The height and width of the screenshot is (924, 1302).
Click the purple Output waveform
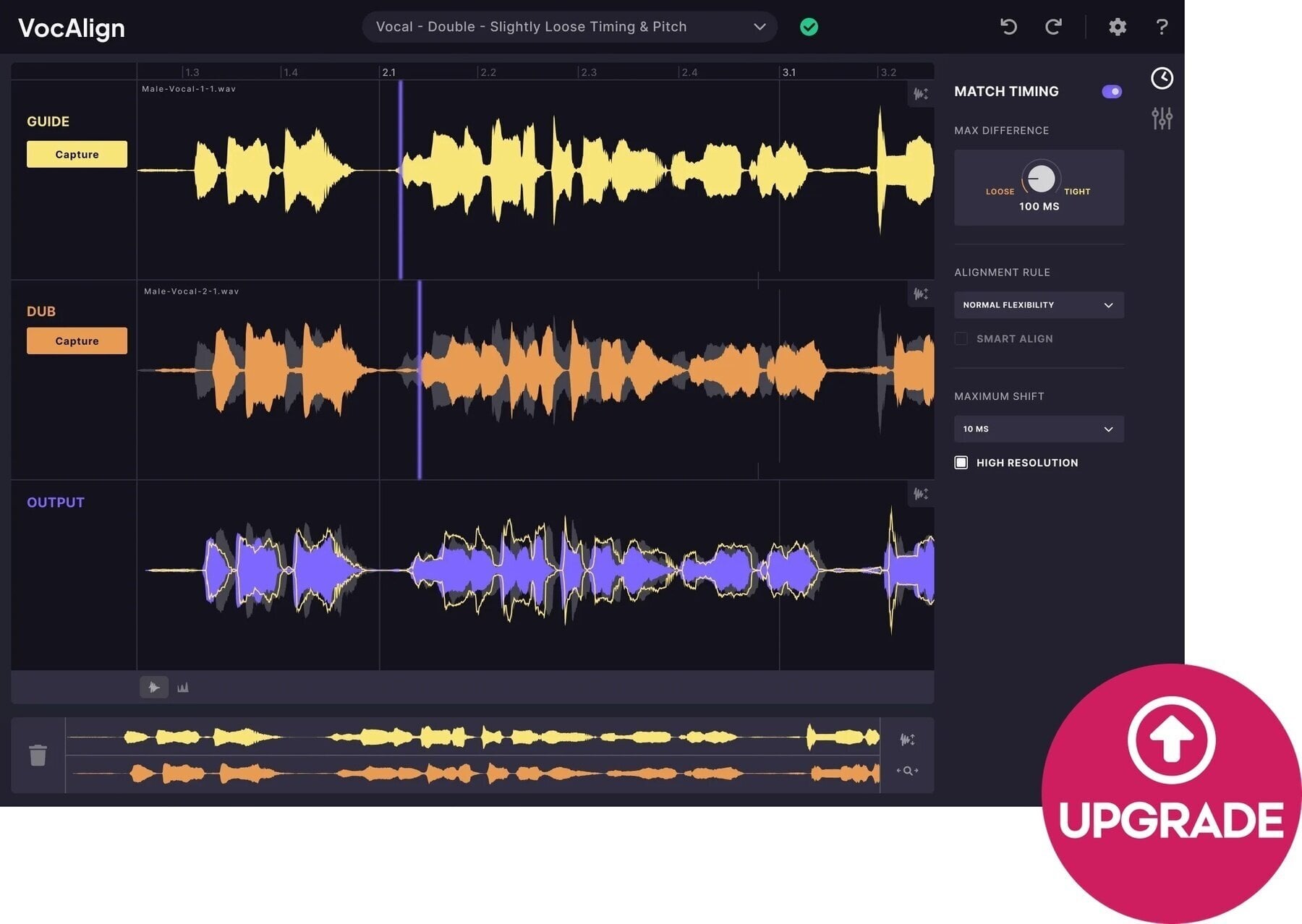click(x=539, y=570)
